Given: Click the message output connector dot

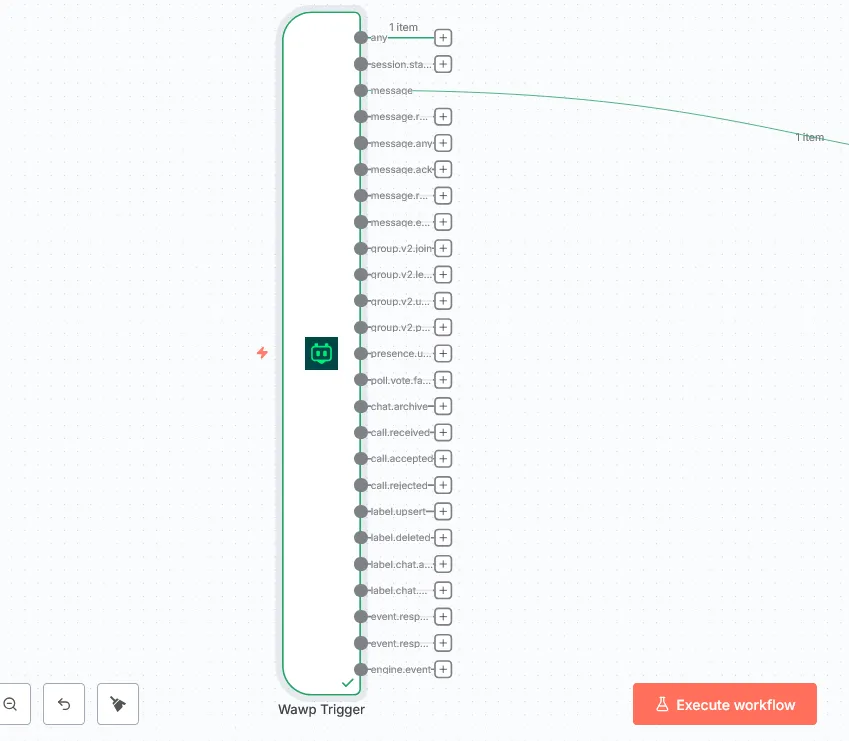Looking at the screenshot, I should [361, 90].
